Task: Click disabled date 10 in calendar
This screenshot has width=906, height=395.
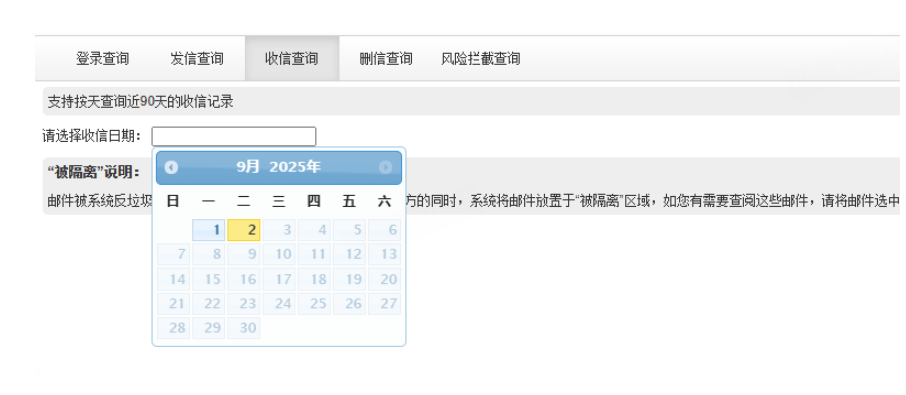Action: pos(279,254)
